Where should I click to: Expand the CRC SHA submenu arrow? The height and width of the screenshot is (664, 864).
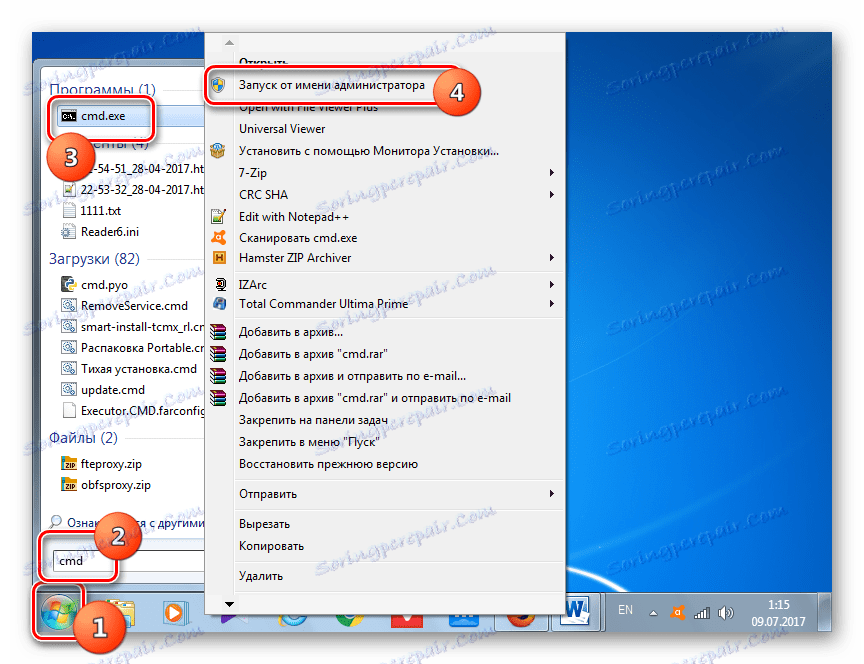552,195
